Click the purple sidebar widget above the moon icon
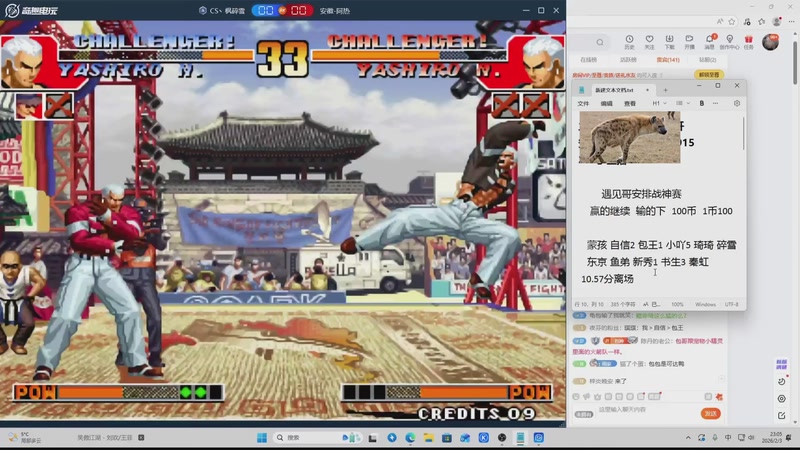This screenshot has width=800, height=450. coord(781,364)
